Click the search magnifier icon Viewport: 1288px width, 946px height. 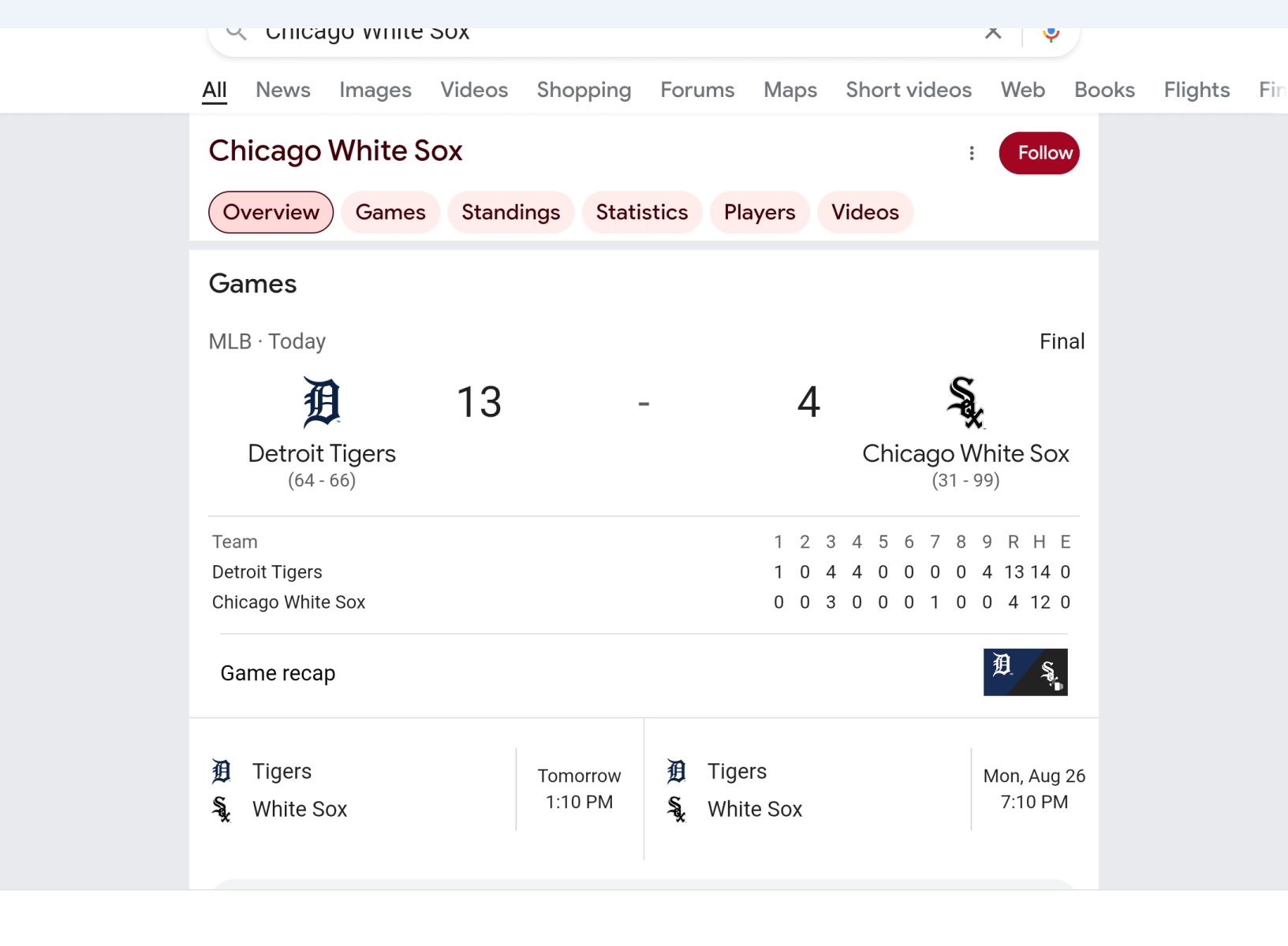236,32
